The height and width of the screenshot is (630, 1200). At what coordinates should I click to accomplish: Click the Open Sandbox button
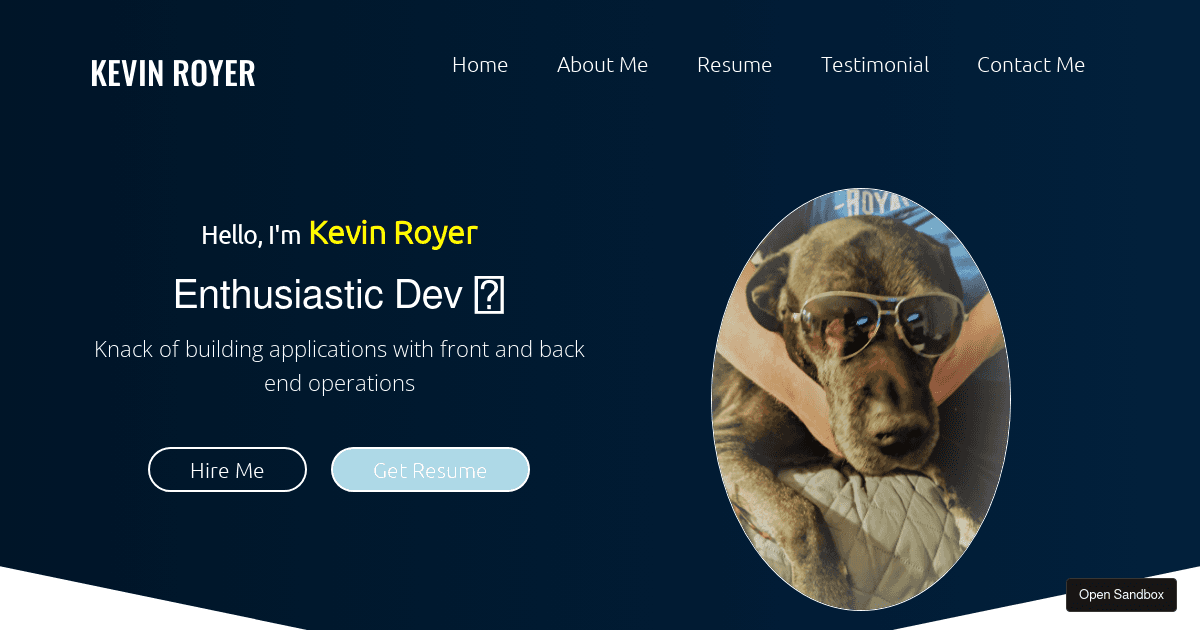click(x=1121, y=595)
